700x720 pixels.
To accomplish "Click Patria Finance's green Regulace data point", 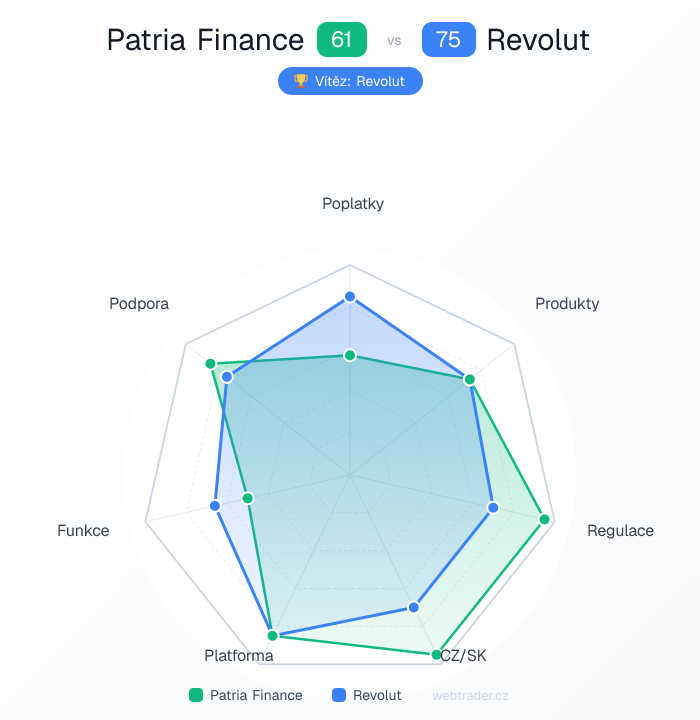I will [545, 519].
